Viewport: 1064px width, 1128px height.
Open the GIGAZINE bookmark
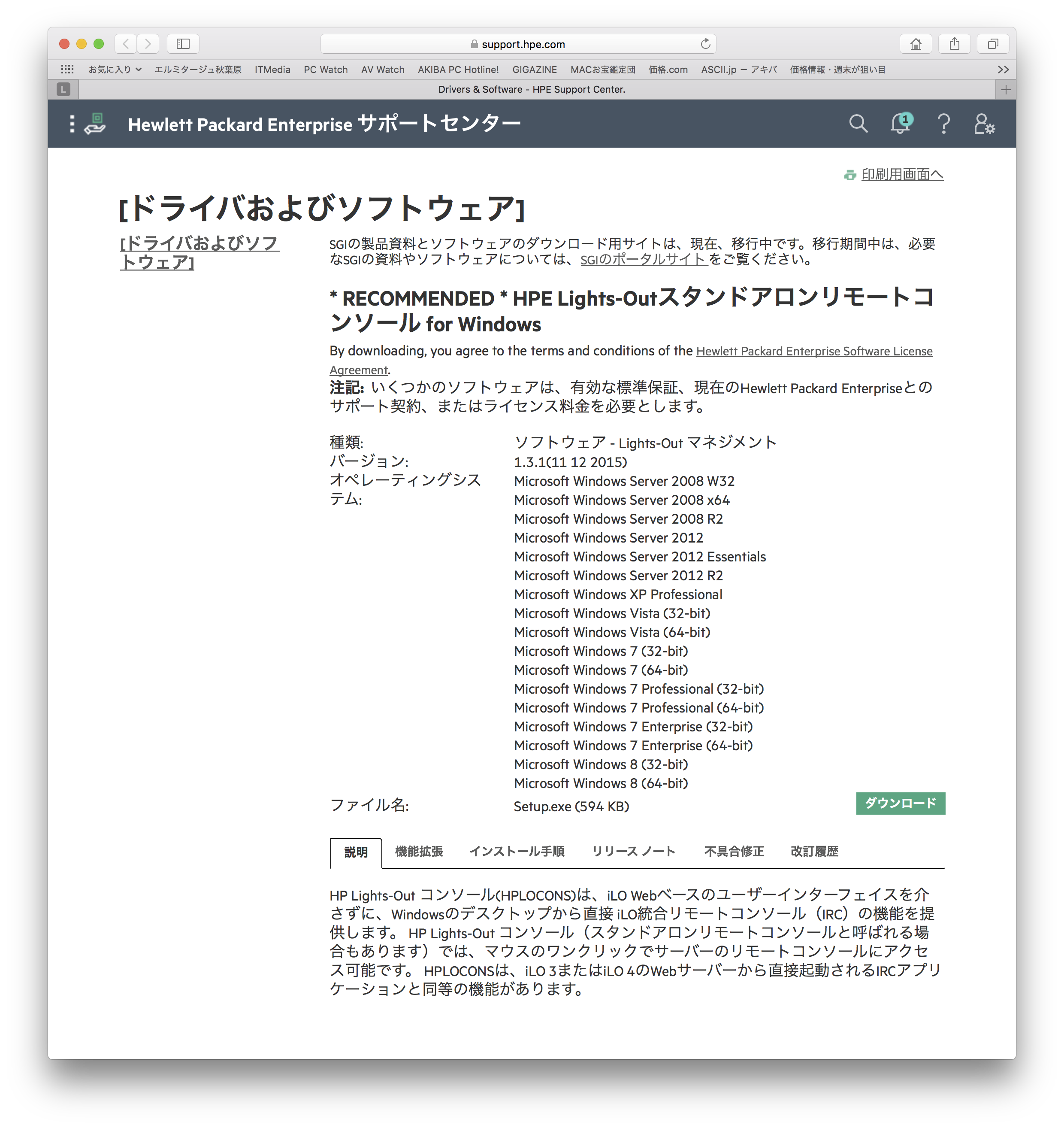point(534,69)
